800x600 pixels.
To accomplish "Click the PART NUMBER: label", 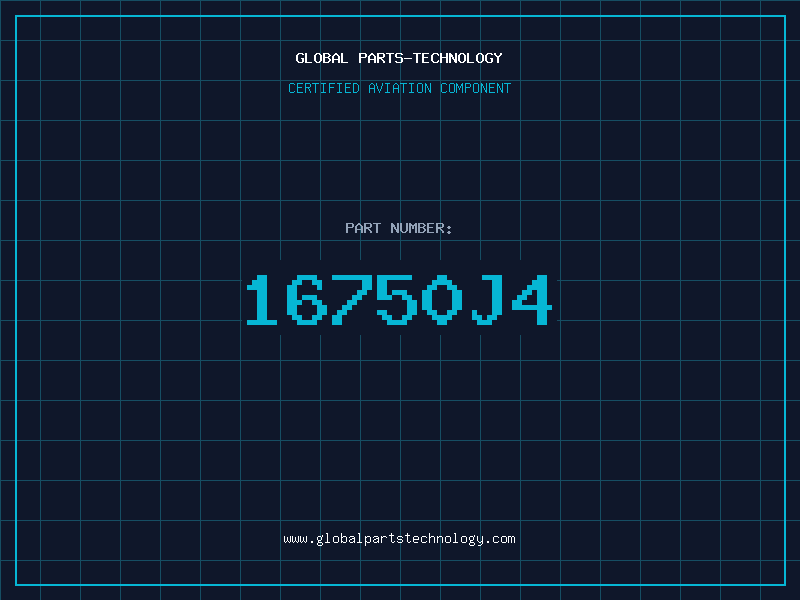I will 399,228.
